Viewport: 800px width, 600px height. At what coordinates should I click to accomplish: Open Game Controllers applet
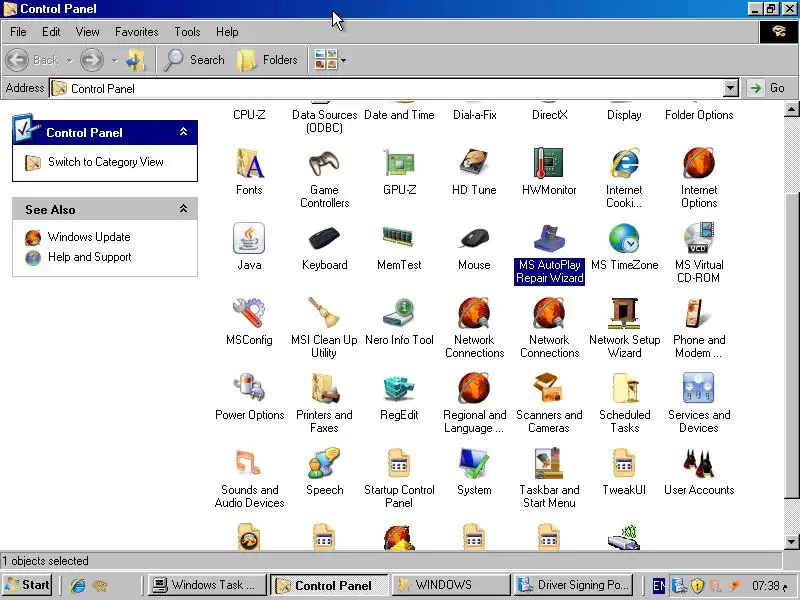click(324, 163)
